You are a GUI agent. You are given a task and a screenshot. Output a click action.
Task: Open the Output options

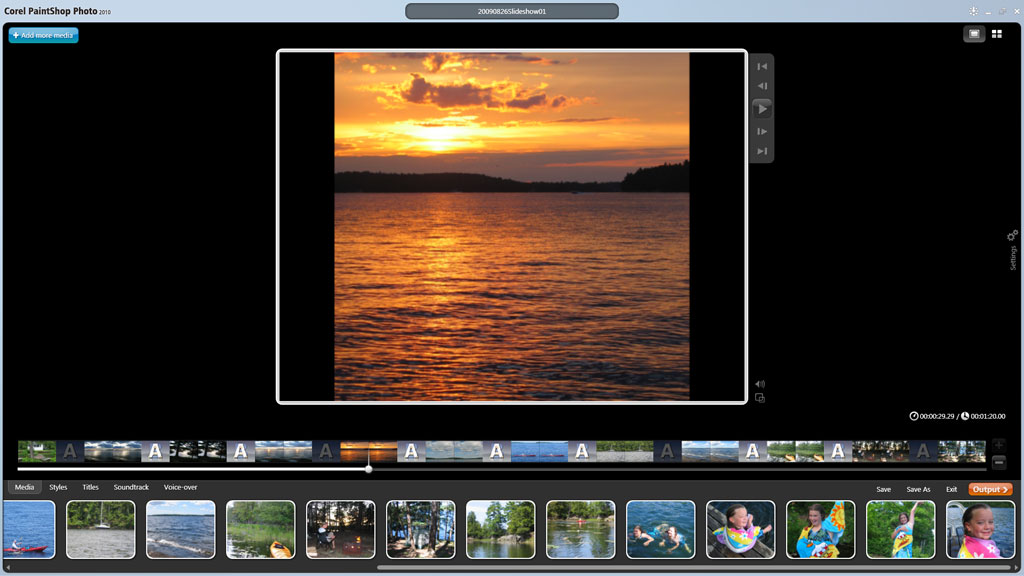[x=991, y=489]
